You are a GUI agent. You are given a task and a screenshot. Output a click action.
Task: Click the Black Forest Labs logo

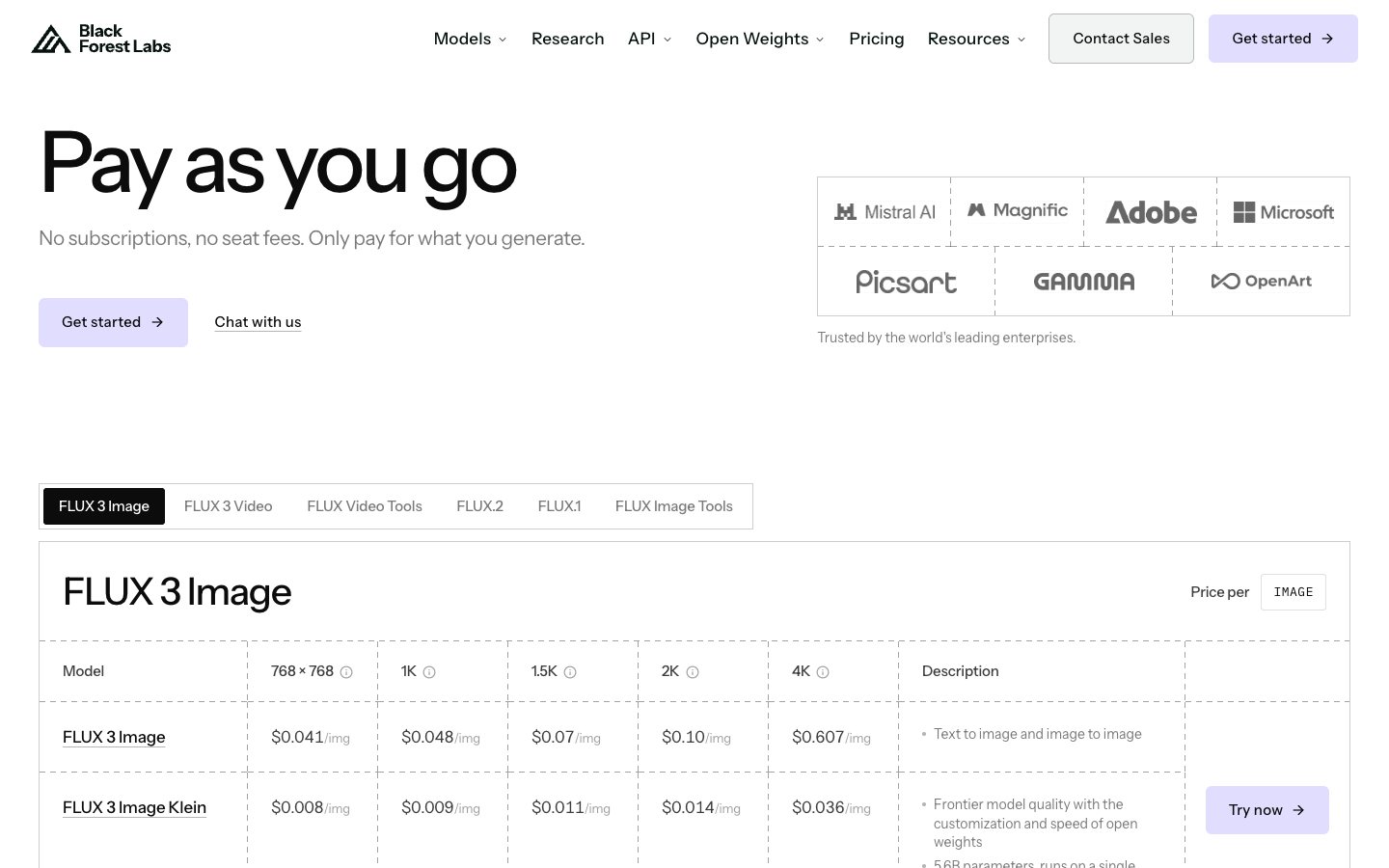(x=101, y=39)
